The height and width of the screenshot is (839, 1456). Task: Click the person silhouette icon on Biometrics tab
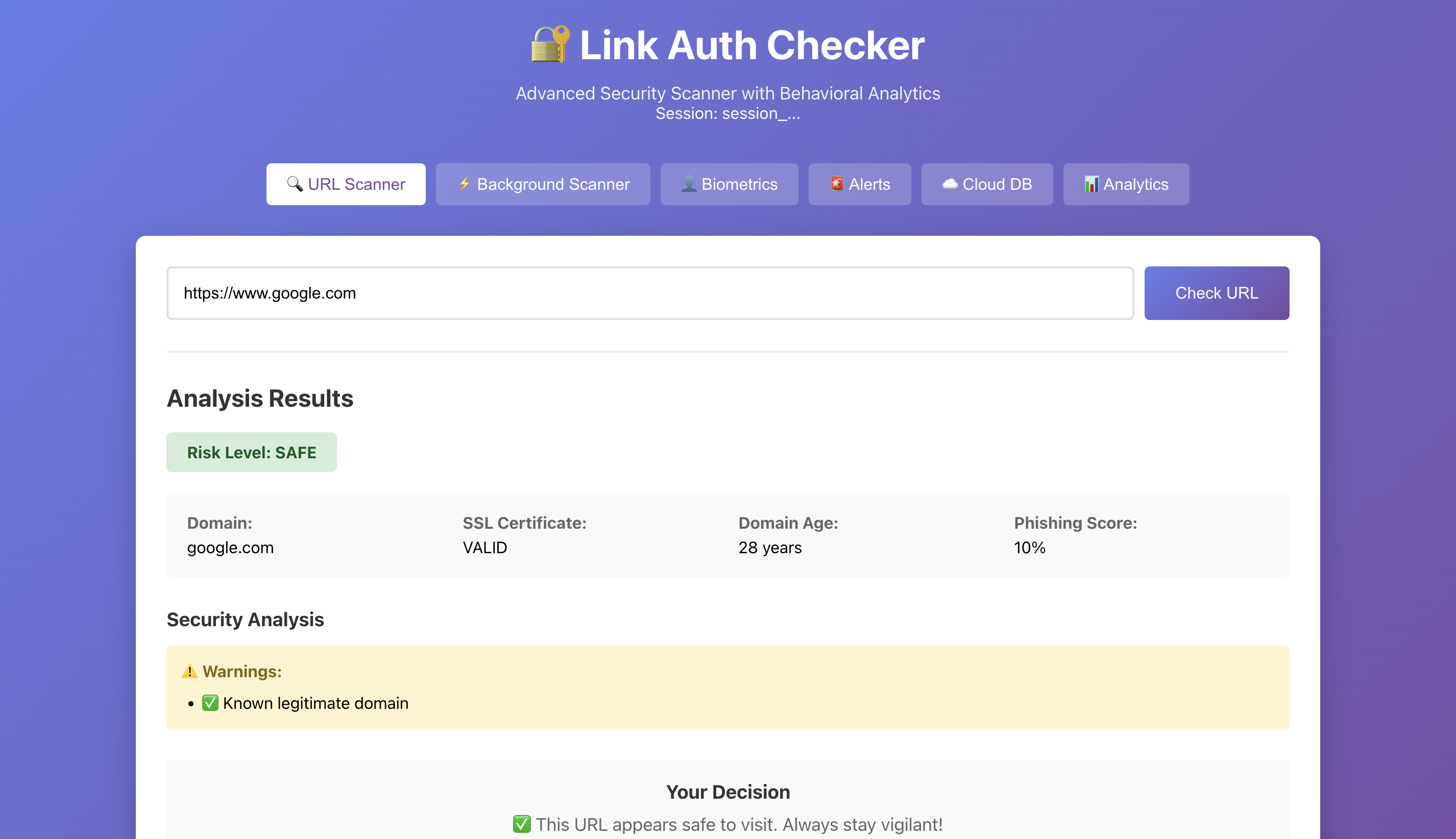[689, 184]
